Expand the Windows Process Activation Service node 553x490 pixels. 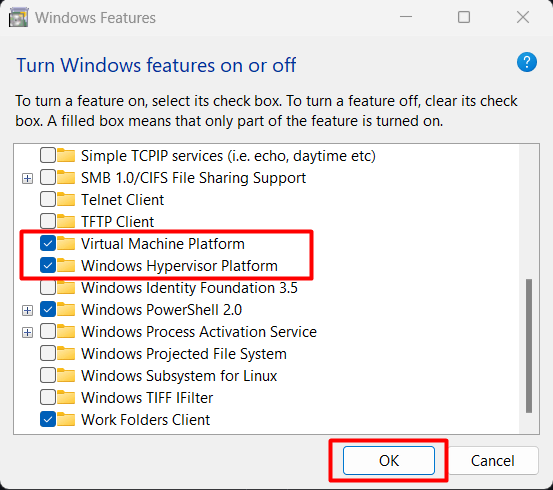pyautogui.click(x=27, y=333)
